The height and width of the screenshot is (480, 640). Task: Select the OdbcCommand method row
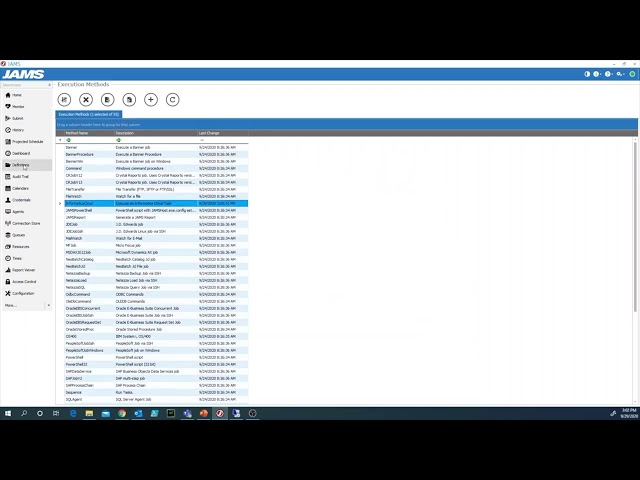[156, 294]
